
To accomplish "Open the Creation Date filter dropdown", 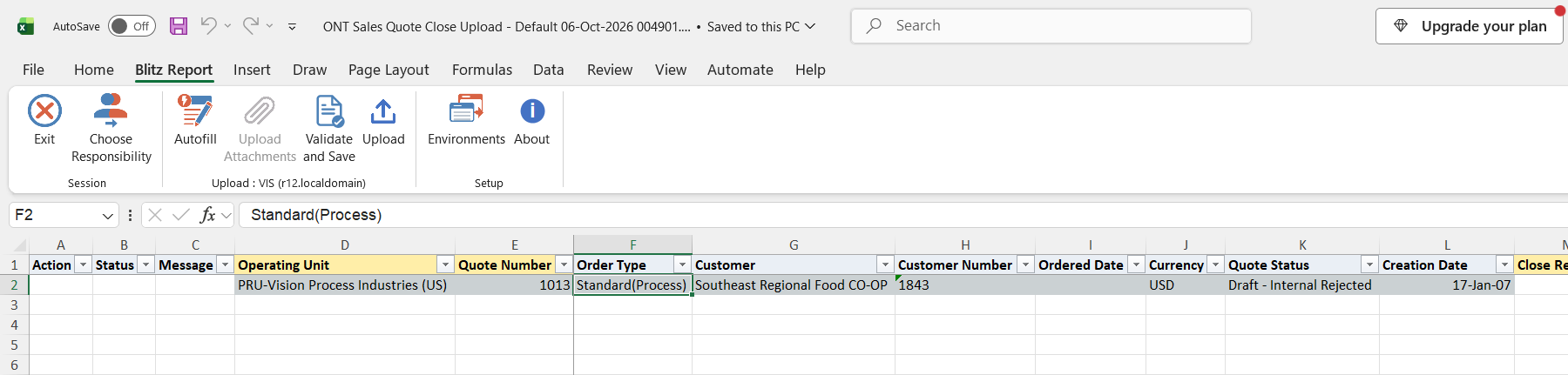I will [1504, 265].
